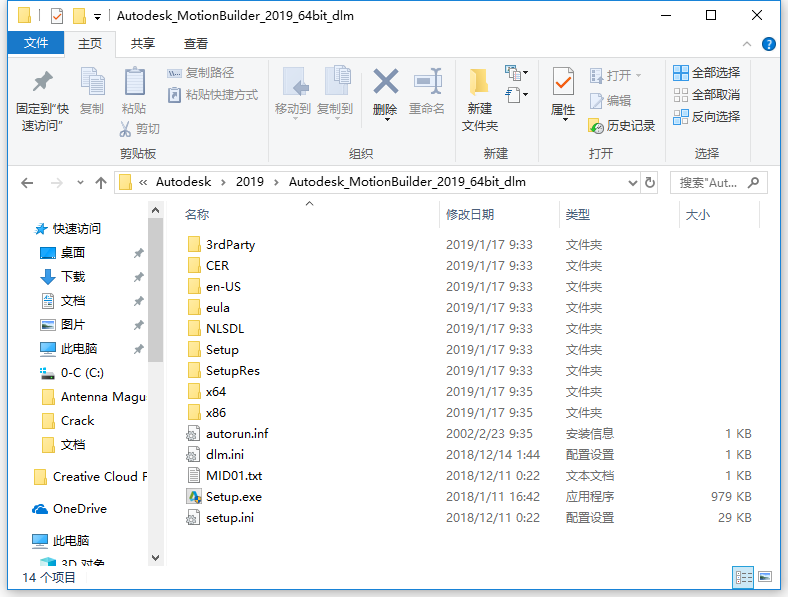
Task: Select Creative Cloud Files in navigation
Action: click(90, 477)
